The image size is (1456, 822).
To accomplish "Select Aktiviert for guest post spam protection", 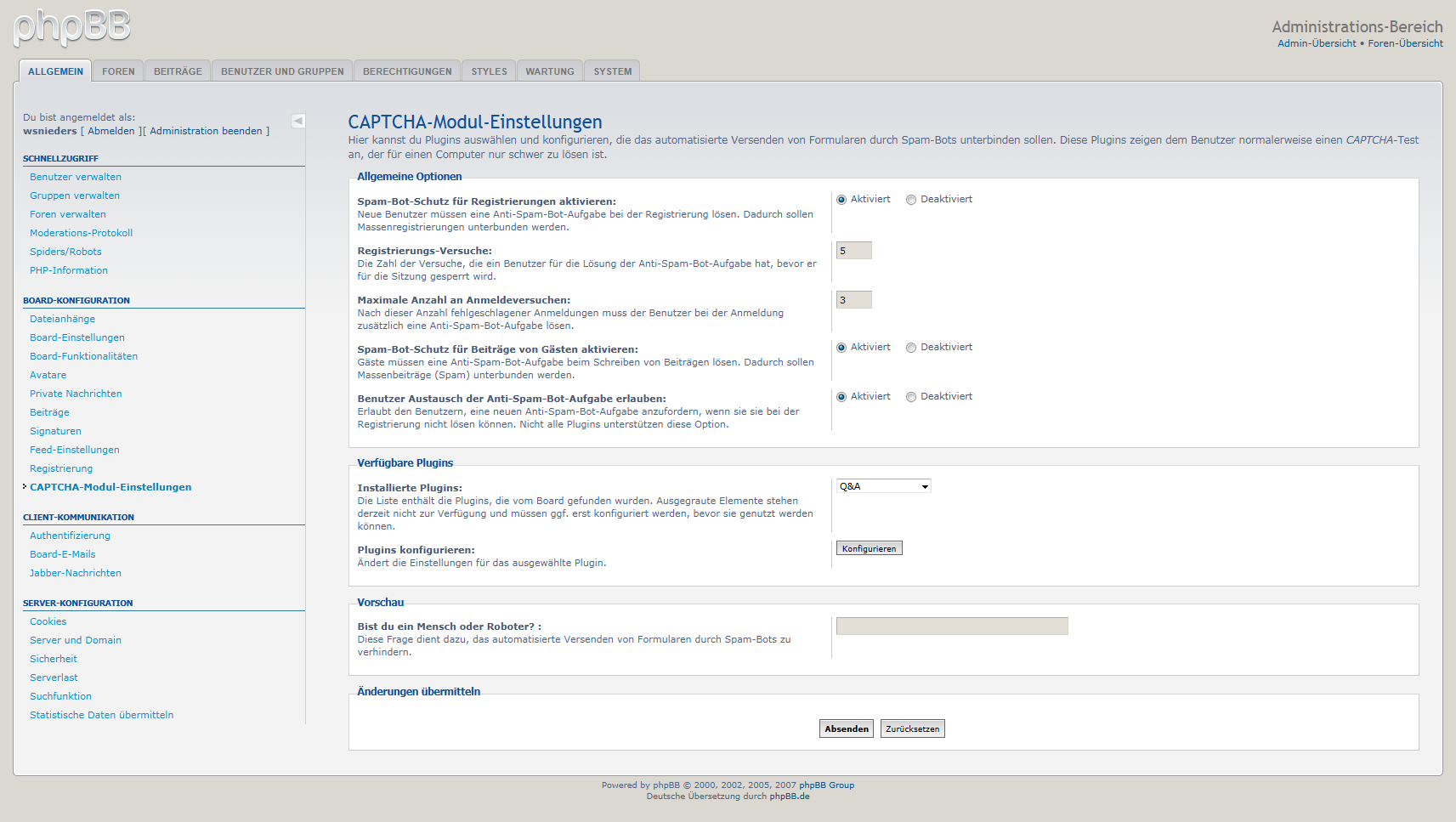I will click(841, 348).
